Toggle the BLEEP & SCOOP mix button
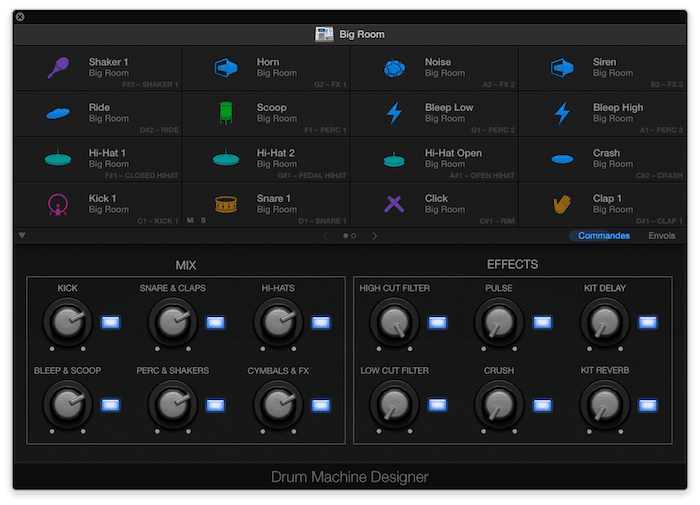 110,405
